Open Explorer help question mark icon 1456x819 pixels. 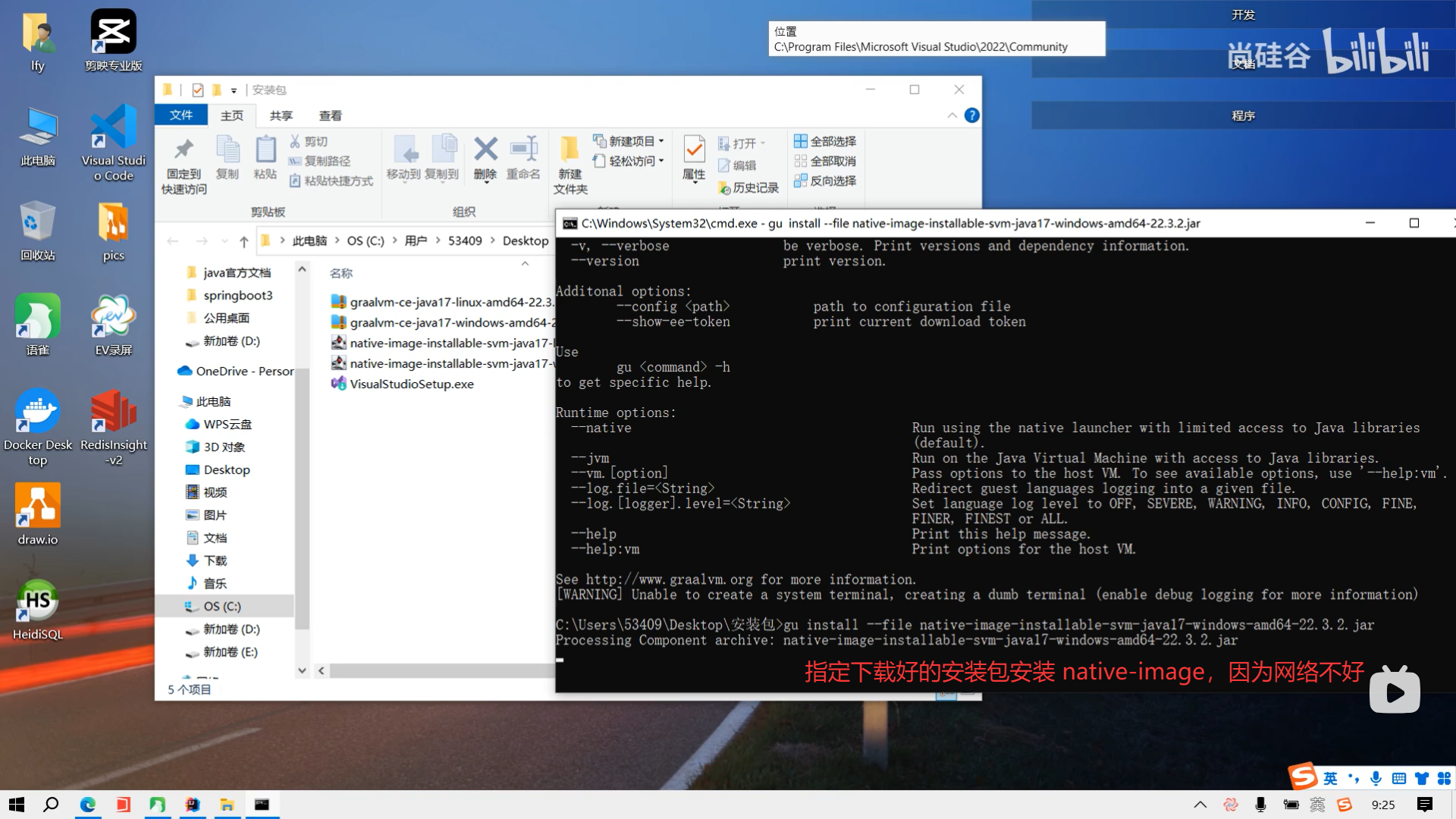click(971, 115)
